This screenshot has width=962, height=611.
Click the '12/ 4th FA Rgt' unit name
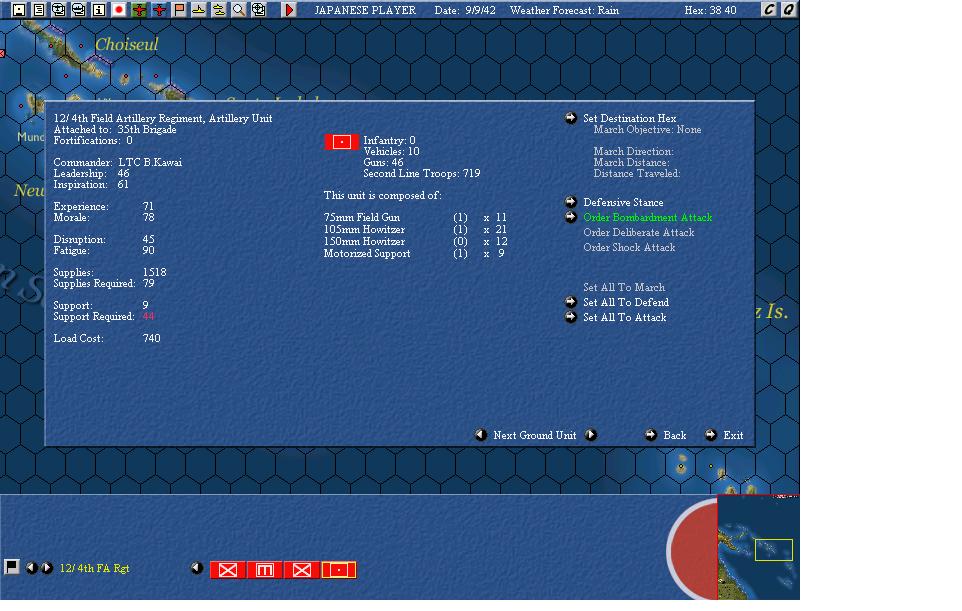94,568
